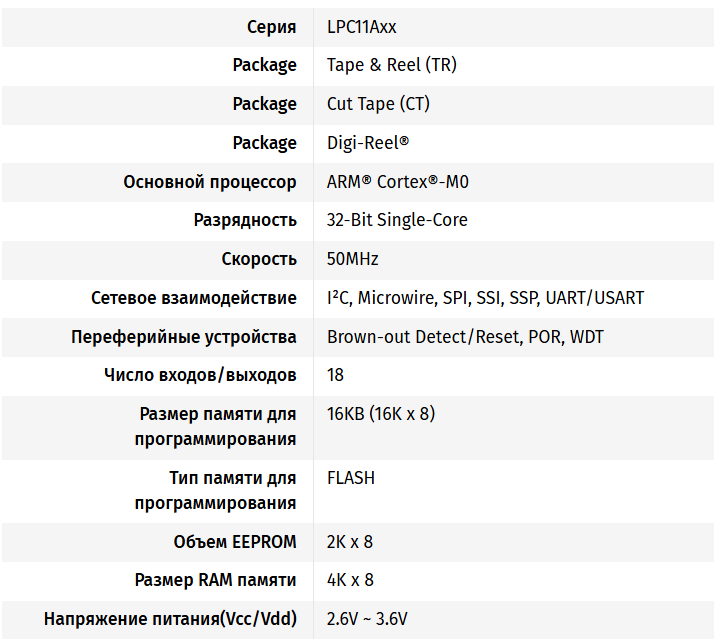Click the 2K x 8 EEPROM value

pyautogui.click(x=350, y=542)
